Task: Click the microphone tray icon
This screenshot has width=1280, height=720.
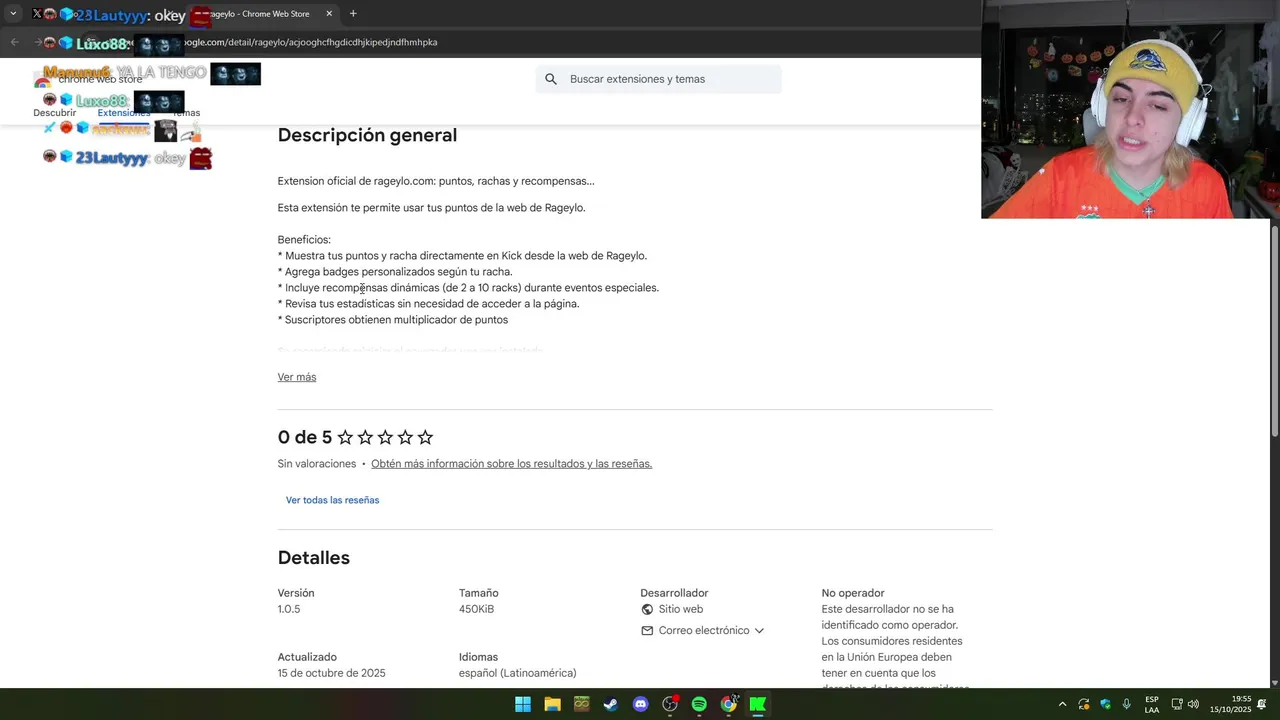Action: (1127, 704)
